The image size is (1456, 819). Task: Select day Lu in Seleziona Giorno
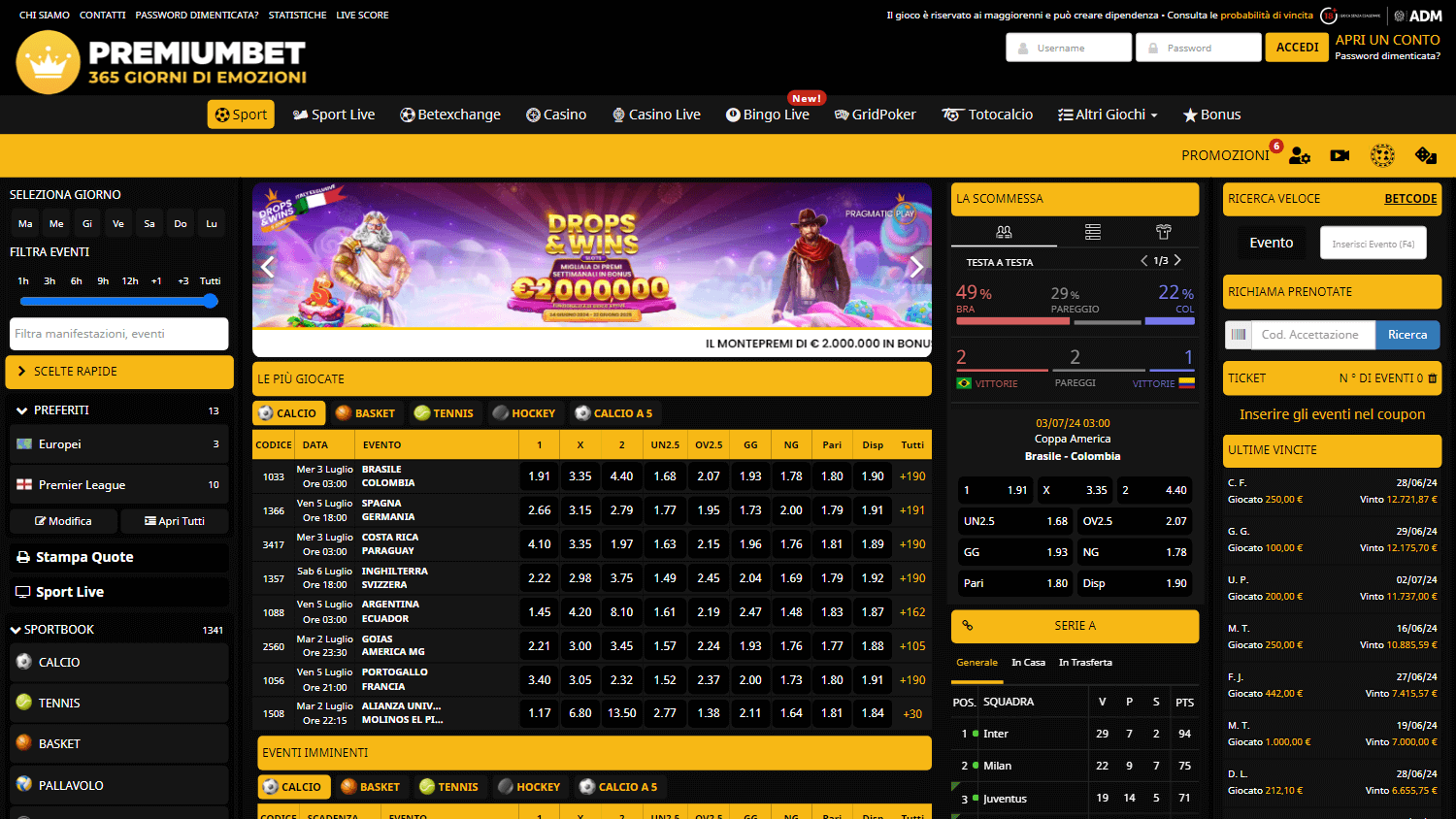point(212,223)
